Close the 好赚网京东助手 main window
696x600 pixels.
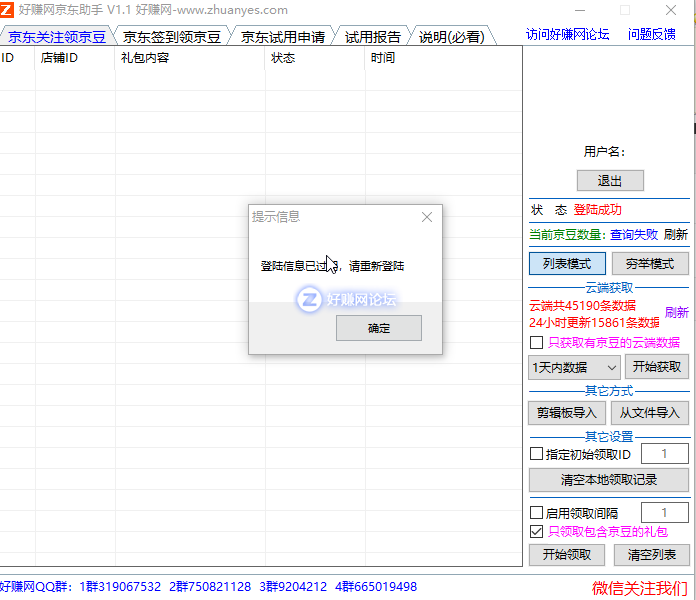[671, 10]
